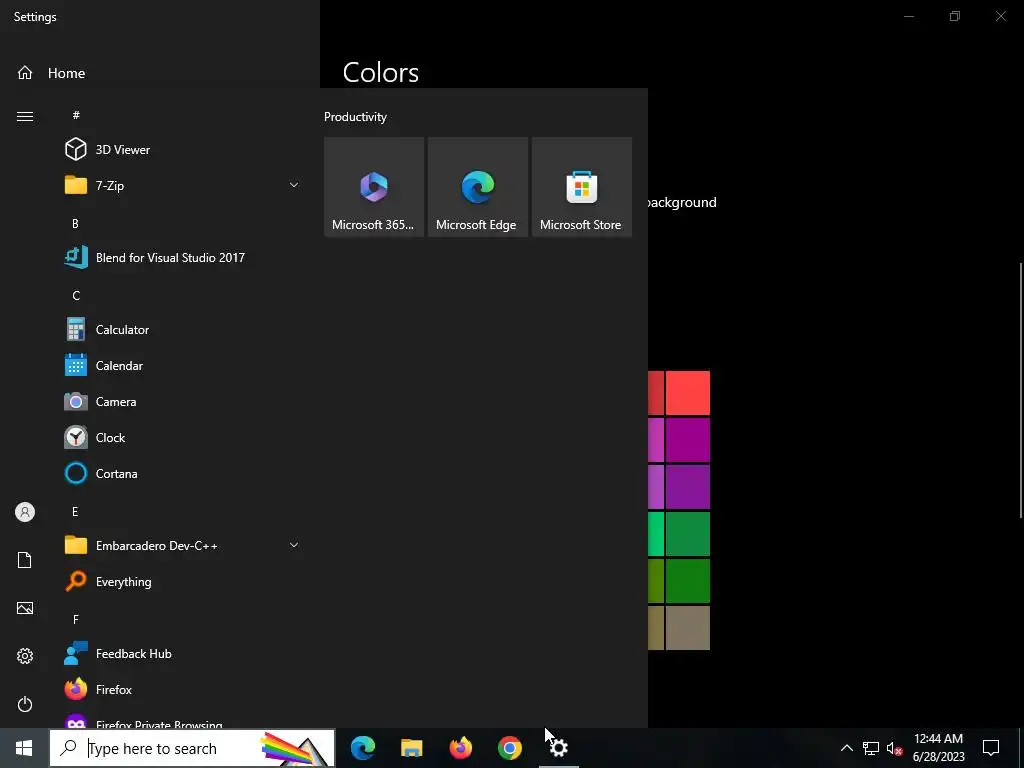Open the Pictures shortcut in Start sidebar
Image resolution: width=1024 pixels, height=768 pixels.
25,608
